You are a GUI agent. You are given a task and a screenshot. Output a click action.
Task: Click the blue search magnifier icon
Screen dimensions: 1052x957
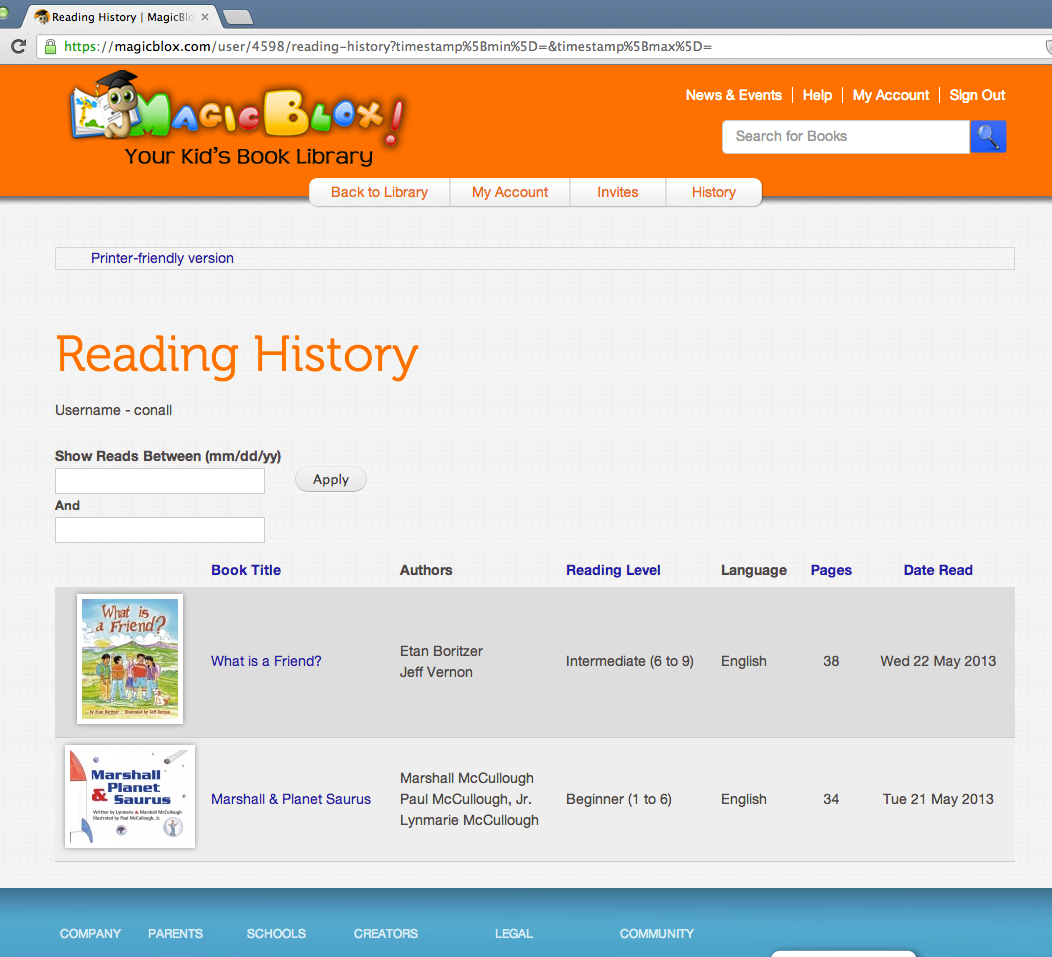(x=988, y=136)
